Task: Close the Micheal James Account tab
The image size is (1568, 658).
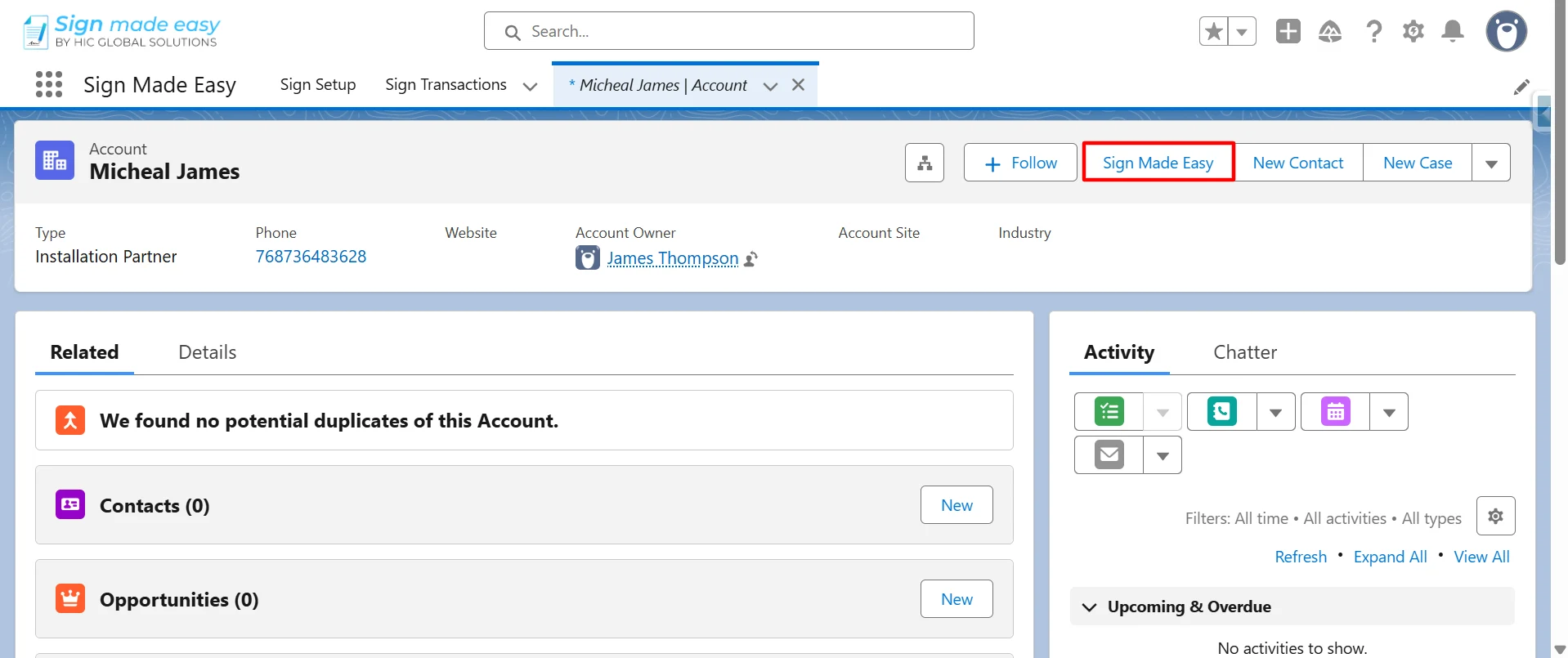Action: click(x=799, y=85)
